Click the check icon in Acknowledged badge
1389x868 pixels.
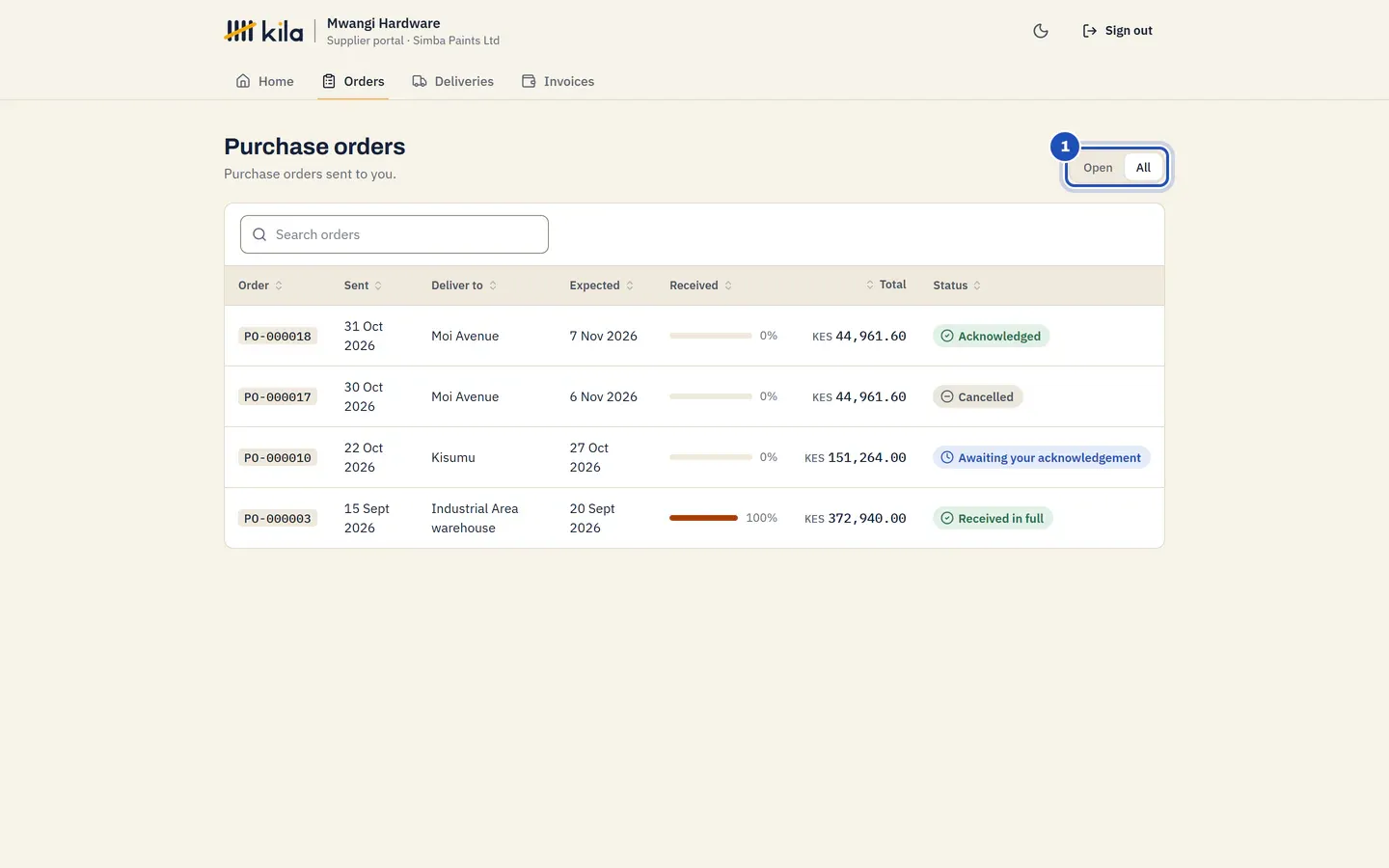coord(947,336)
